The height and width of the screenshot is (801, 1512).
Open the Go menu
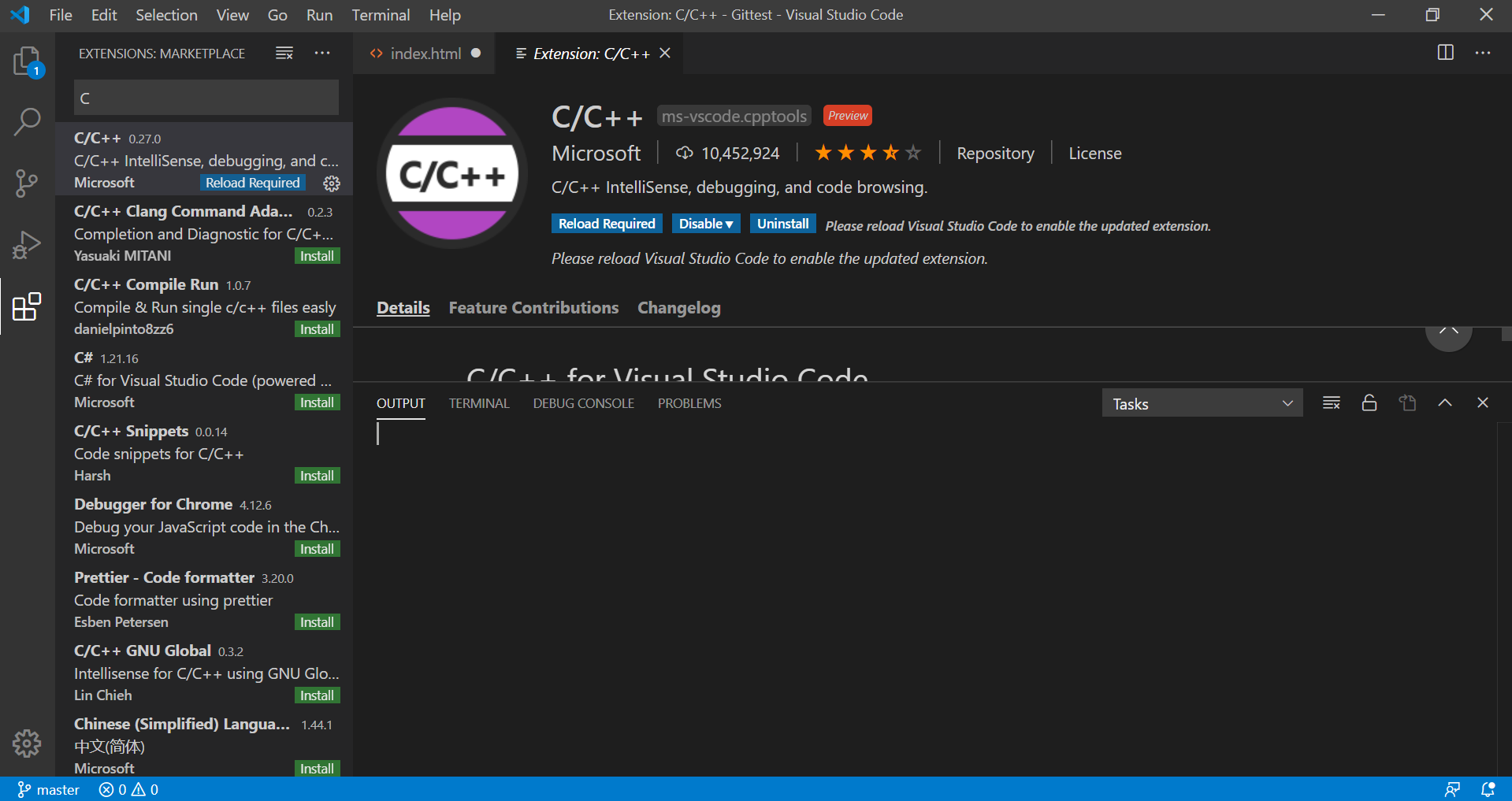[277, 15]
